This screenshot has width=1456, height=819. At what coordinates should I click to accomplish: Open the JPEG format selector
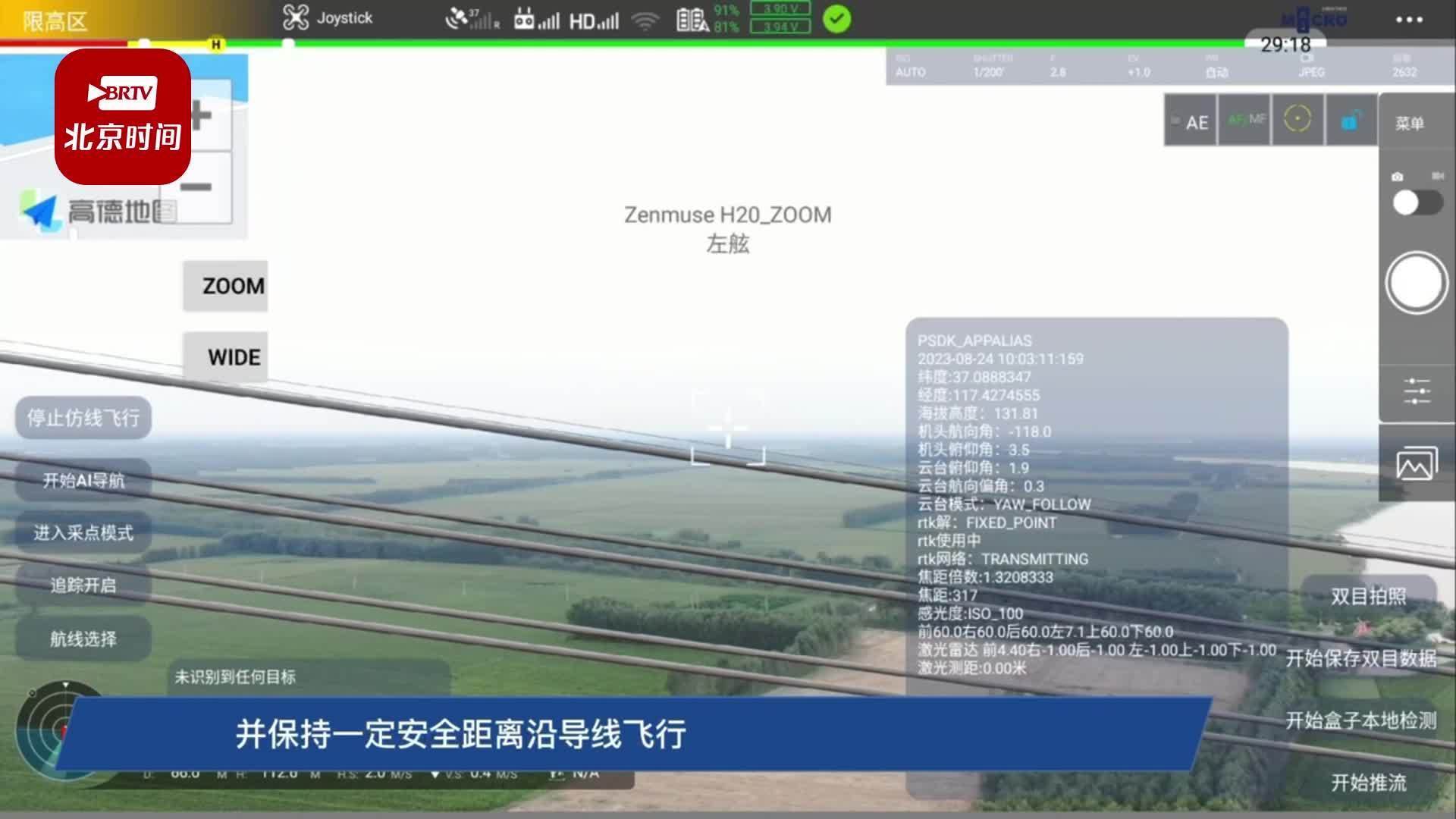(x=1311, y=73)
